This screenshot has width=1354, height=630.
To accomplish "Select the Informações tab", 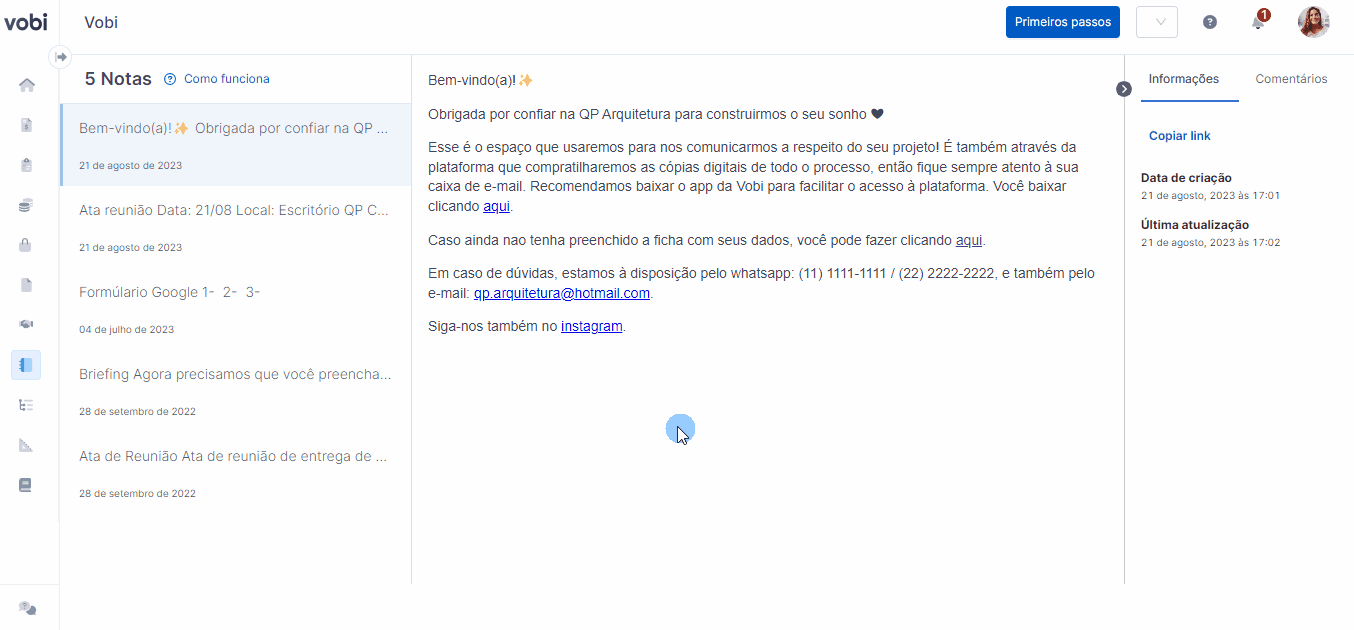I will click(x=1184, y=79).
